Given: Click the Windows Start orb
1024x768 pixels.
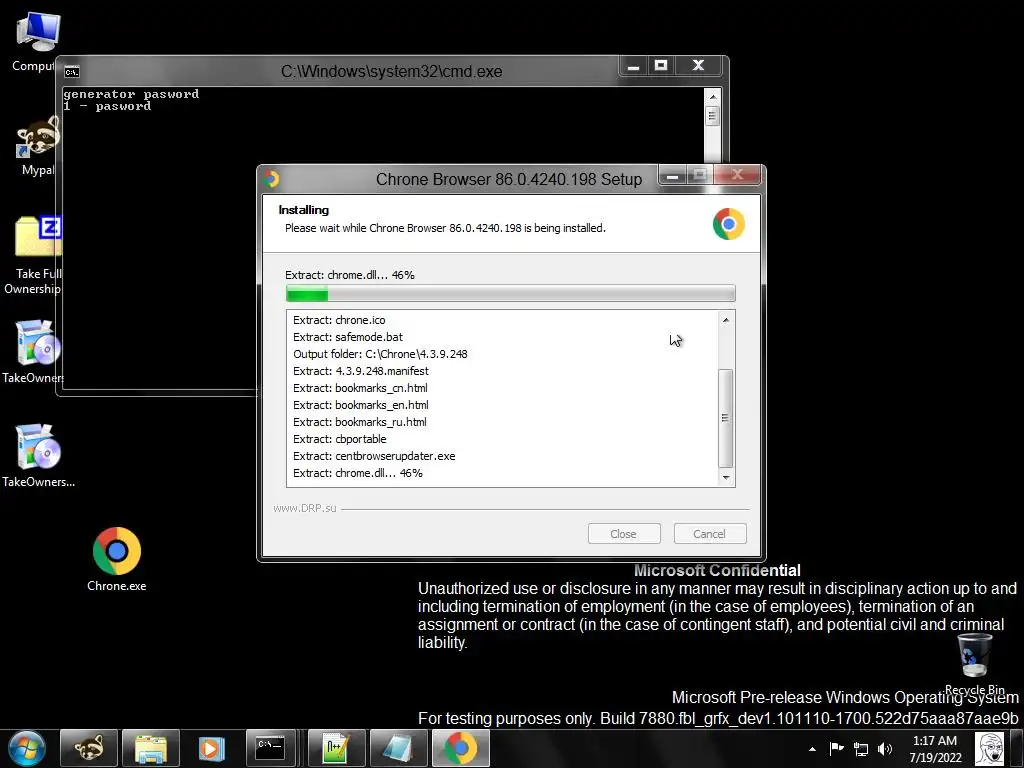Looking at the screenshot, I should (x=27, y=748).
